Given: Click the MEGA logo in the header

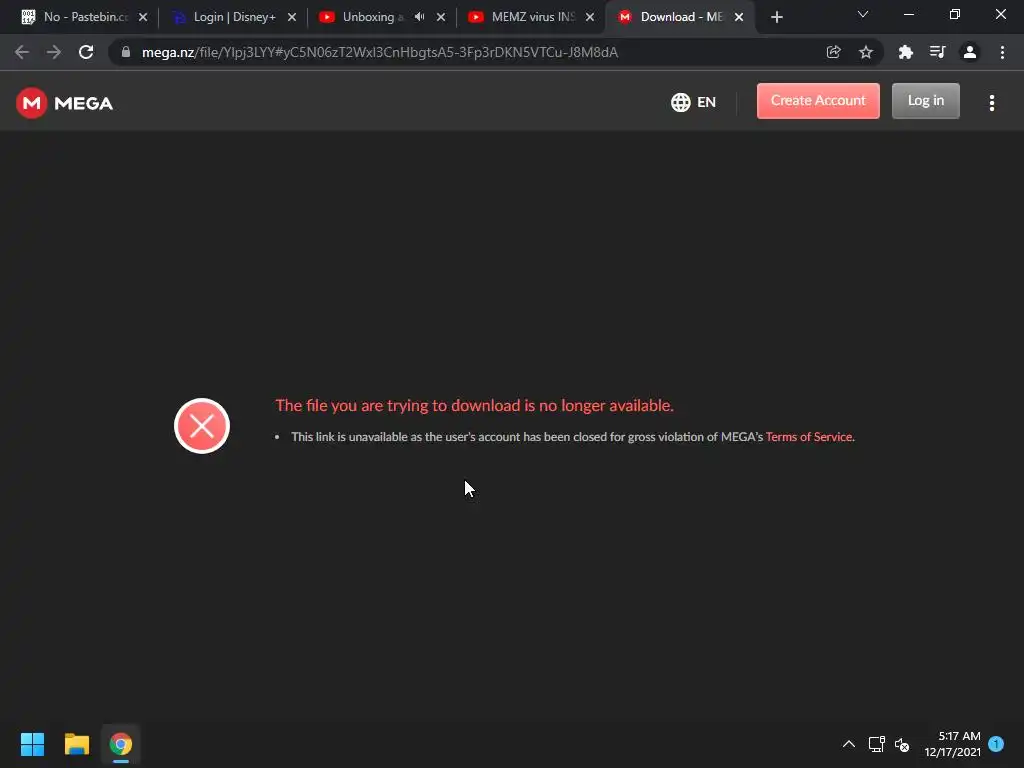Looking at the screenshot, I should (x=65, y=103).
